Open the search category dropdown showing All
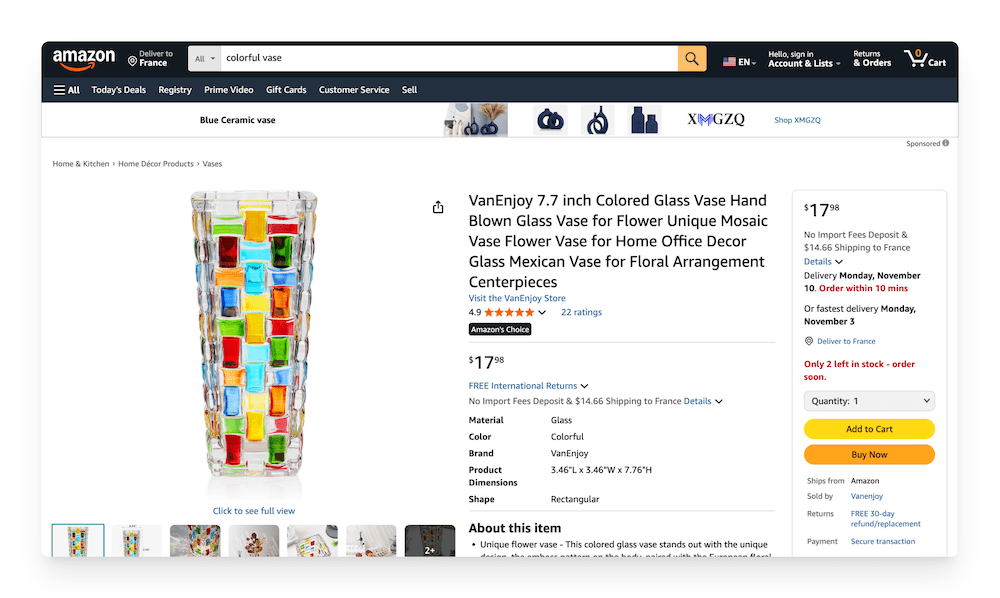This screenshot has height=598, width=1000. 204,58
